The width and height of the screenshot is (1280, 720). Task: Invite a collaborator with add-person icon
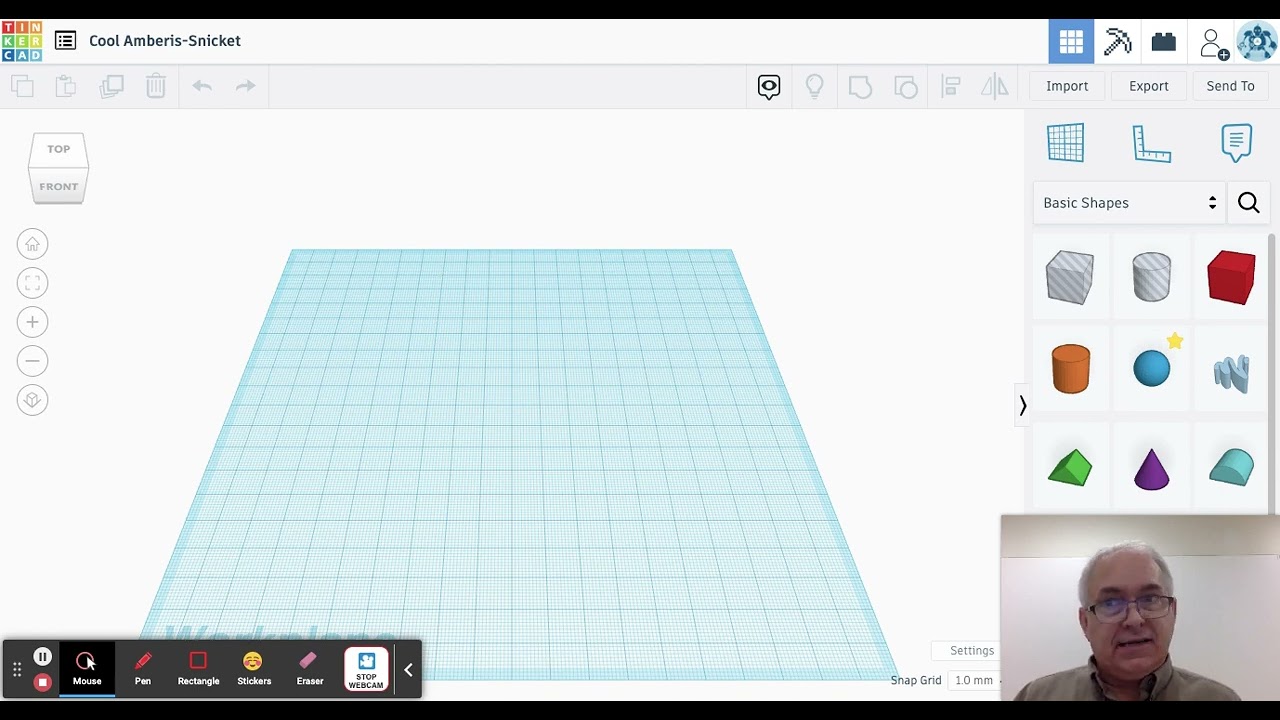[1212, 43]
